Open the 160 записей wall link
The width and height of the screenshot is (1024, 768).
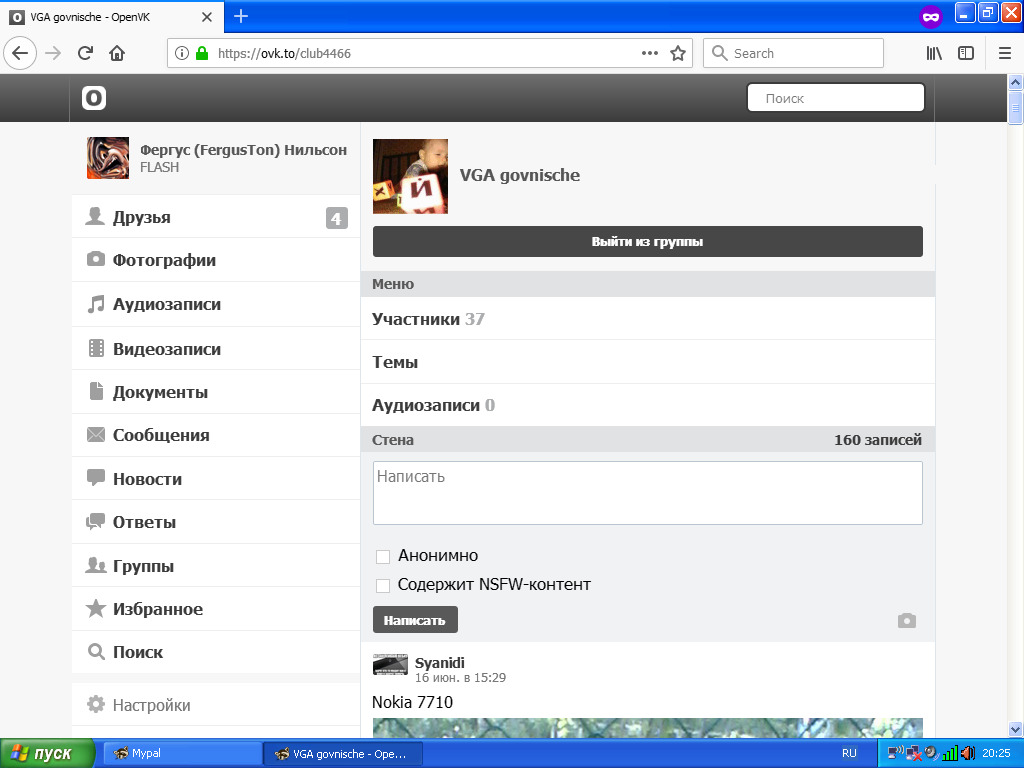[x=878, y=440]
